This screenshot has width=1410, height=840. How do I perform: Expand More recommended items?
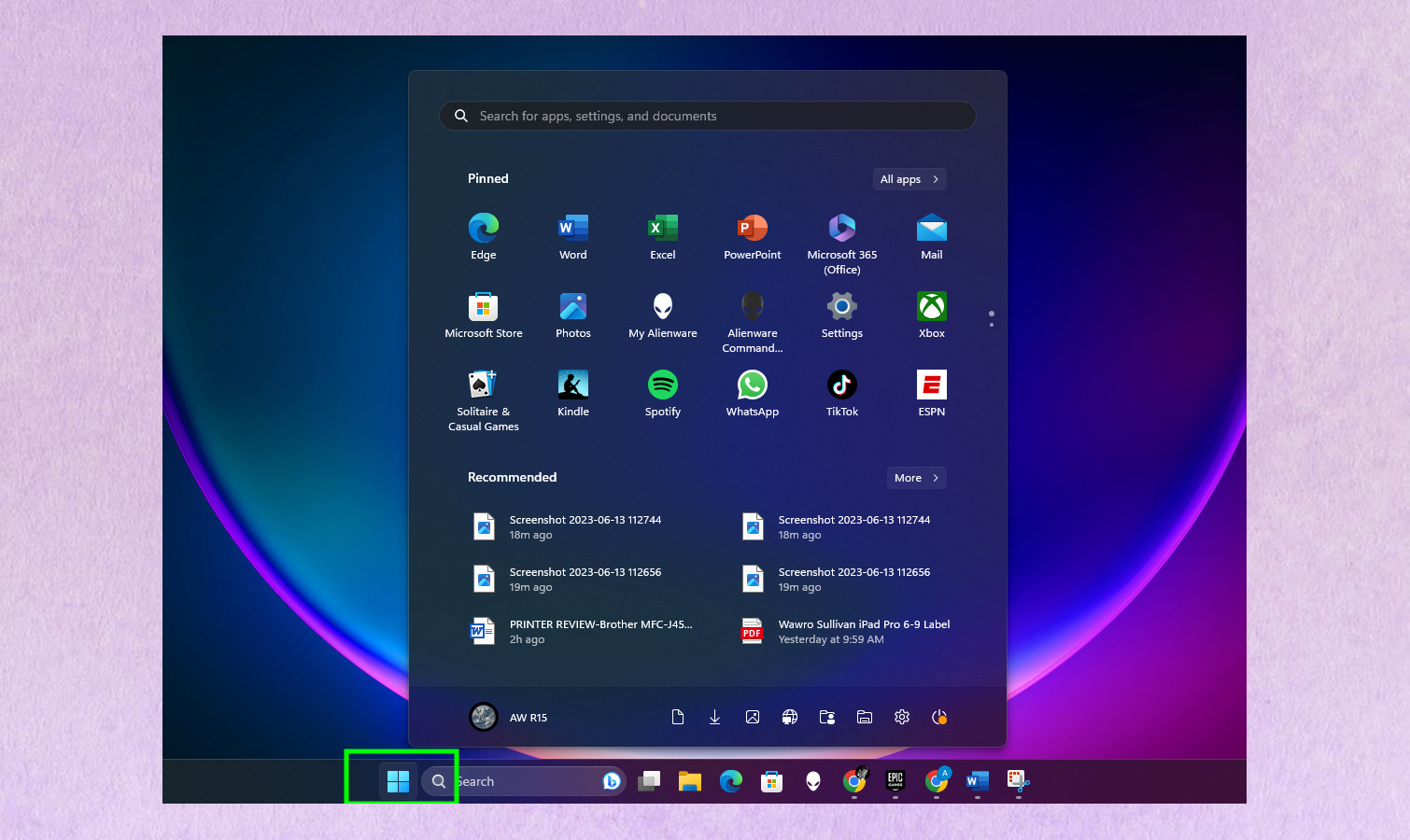(916, 478)
